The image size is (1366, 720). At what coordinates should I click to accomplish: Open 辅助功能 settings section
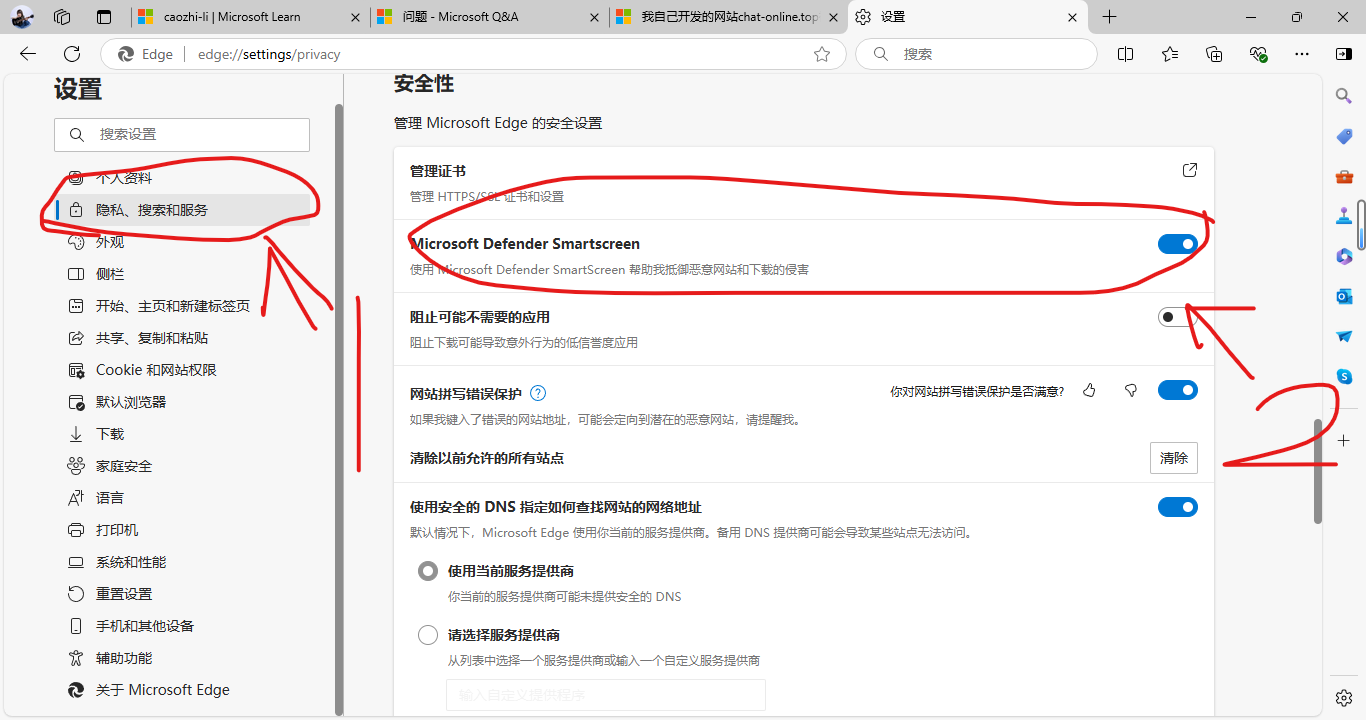coord(182,658)
